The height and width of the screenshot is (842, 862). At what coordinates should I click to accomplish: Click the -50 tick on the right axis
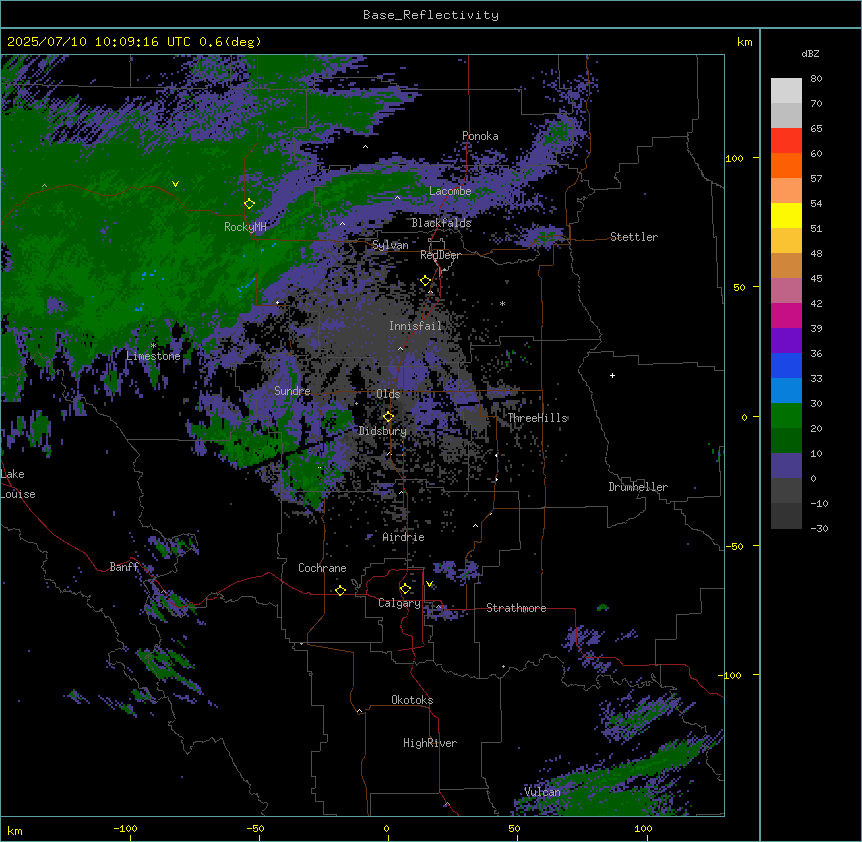(x=734, y=546)
